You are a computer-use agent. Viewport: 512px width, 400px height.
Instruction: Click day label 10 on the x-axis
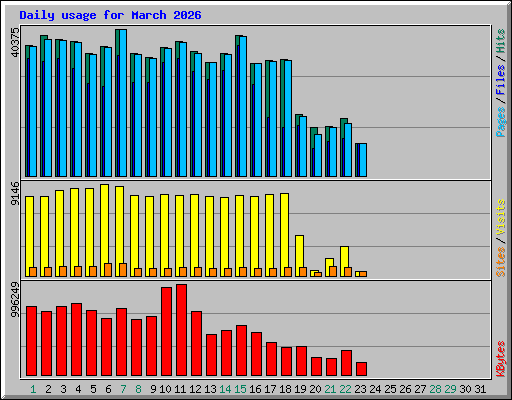(x=165, y=389)
